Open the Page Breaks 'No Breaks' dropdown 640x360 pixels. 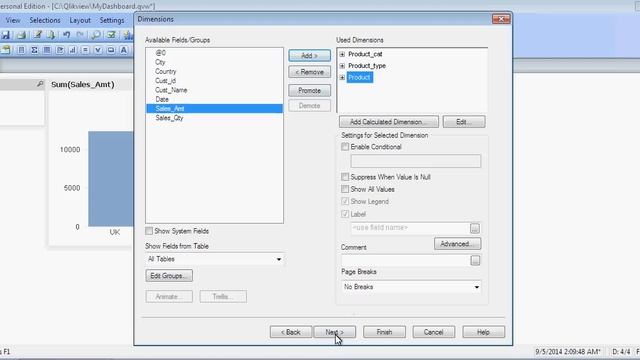coord(411,287)
